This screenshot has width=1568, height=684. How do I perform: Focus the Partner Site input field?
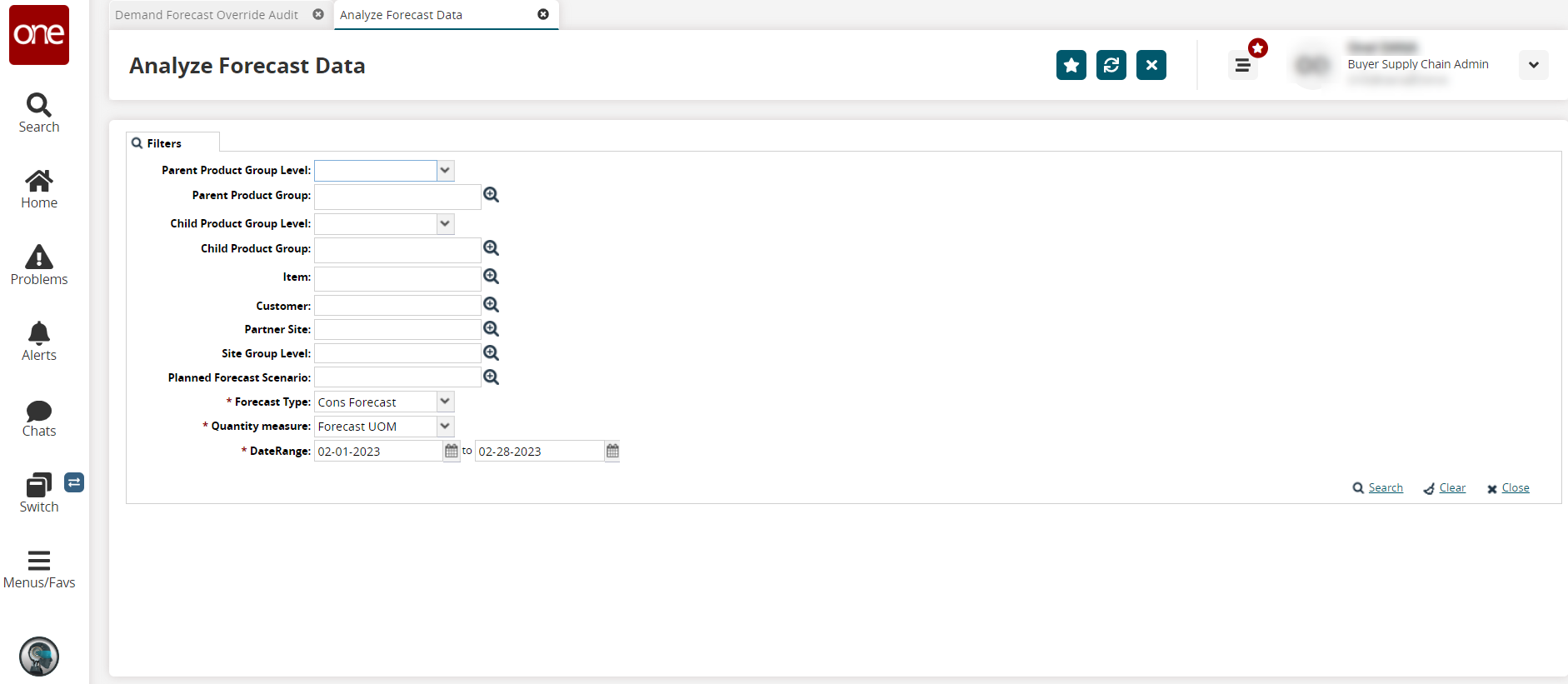[x=397, y=329]
